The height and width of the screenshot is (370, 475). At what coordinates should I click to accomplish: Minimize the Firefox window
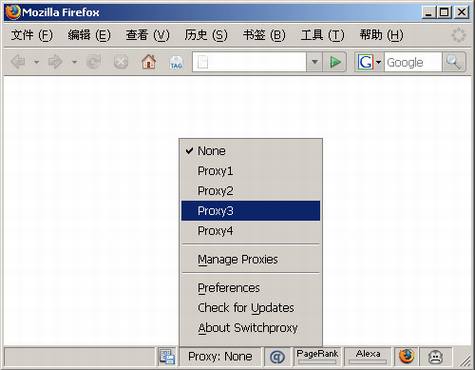(x=429, y=13)
